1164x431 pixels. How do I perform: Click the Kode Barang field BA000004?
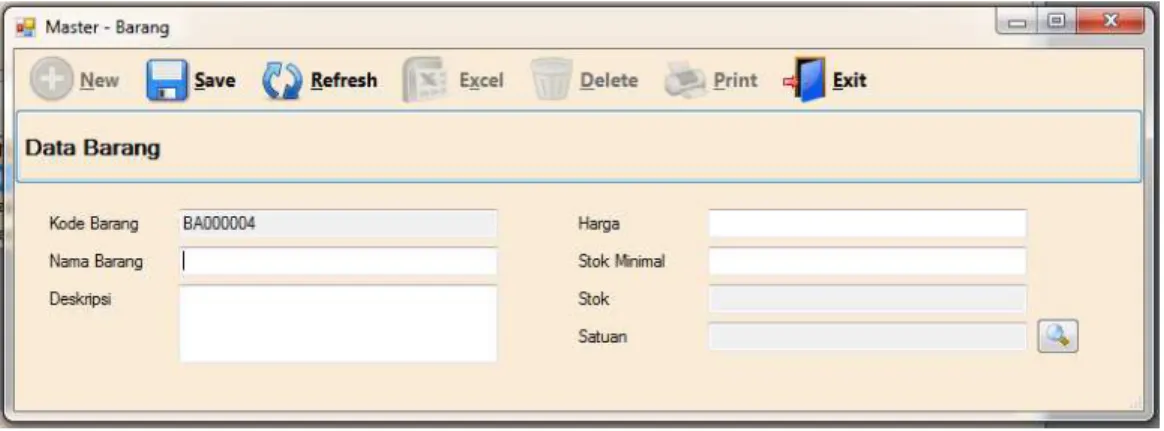coord(339,223)
